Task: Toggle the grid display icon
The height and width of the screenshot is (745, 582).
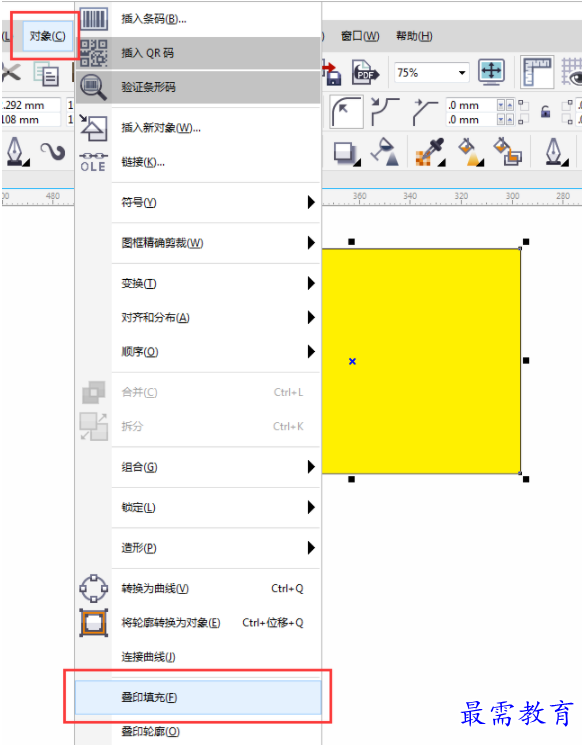Action: tap(572, 72)
